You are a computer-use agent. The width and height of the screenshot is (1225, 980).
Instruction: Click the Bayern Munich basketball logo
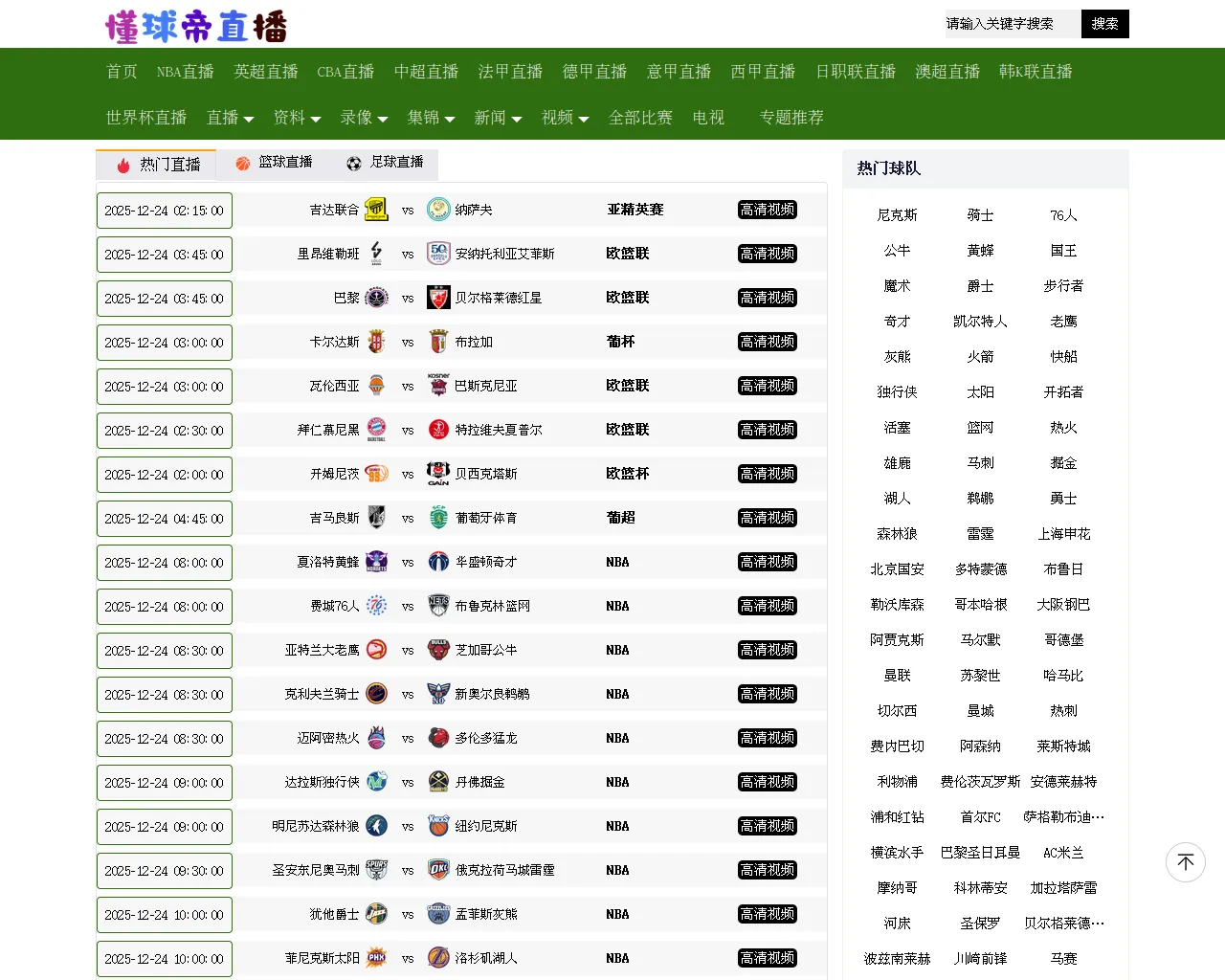[376, 430]
